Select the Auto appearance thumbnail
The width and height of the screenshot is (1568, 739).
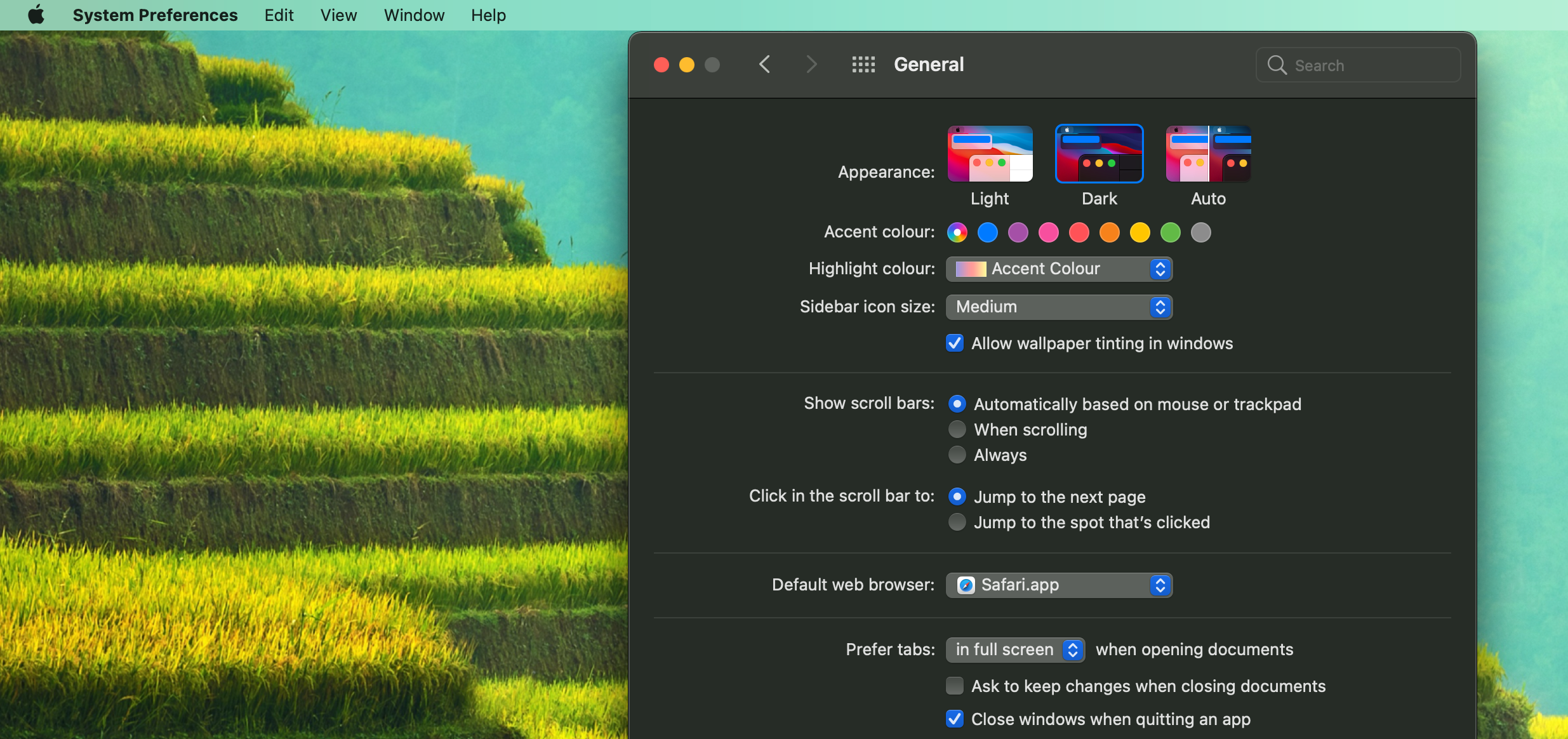(x=1208, y=154)
